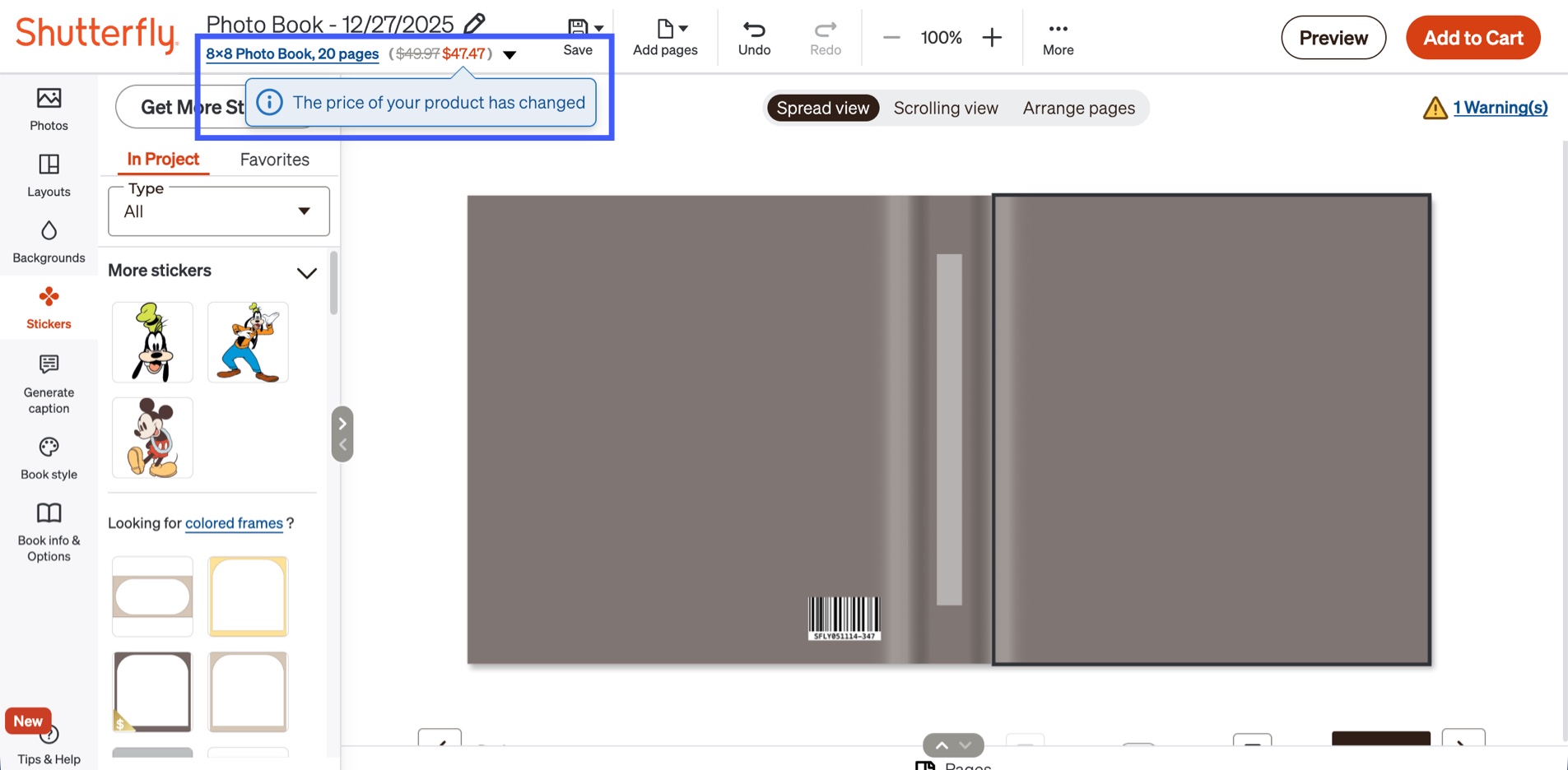Image resolution: width=1568 pixels, height=770 pixels.
Task: Pick the tan arched frame
Action: [x=248, y=692]
